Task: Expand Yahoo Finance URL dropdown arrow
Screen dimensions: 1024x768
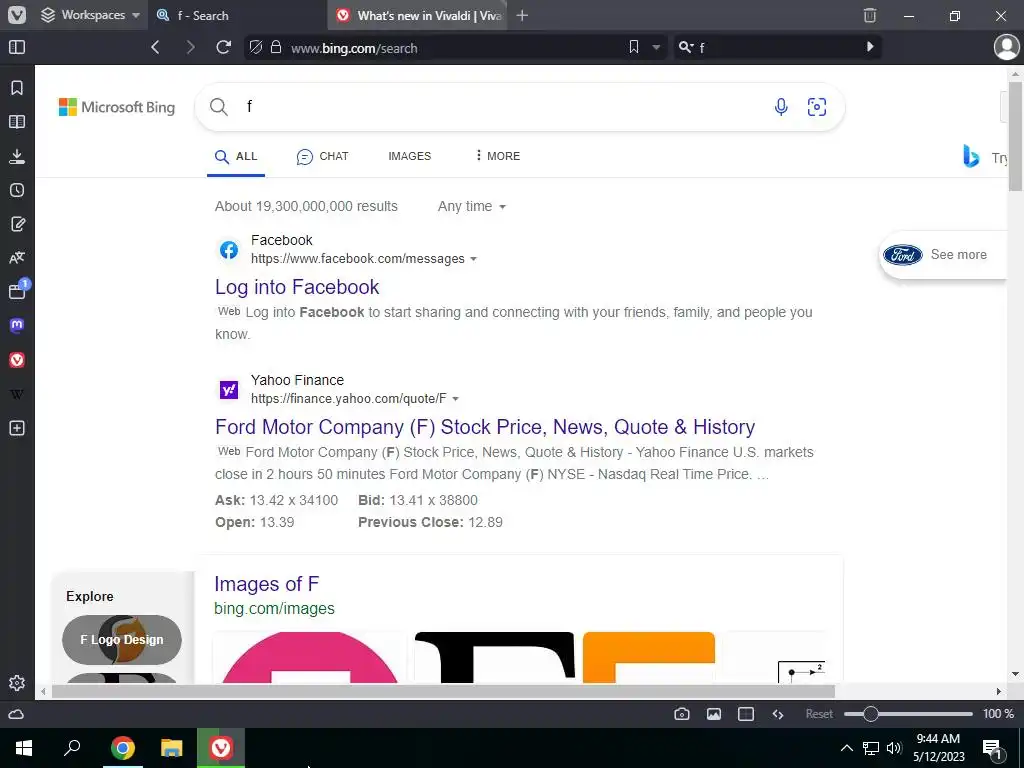Action: (x=455, y=399)
